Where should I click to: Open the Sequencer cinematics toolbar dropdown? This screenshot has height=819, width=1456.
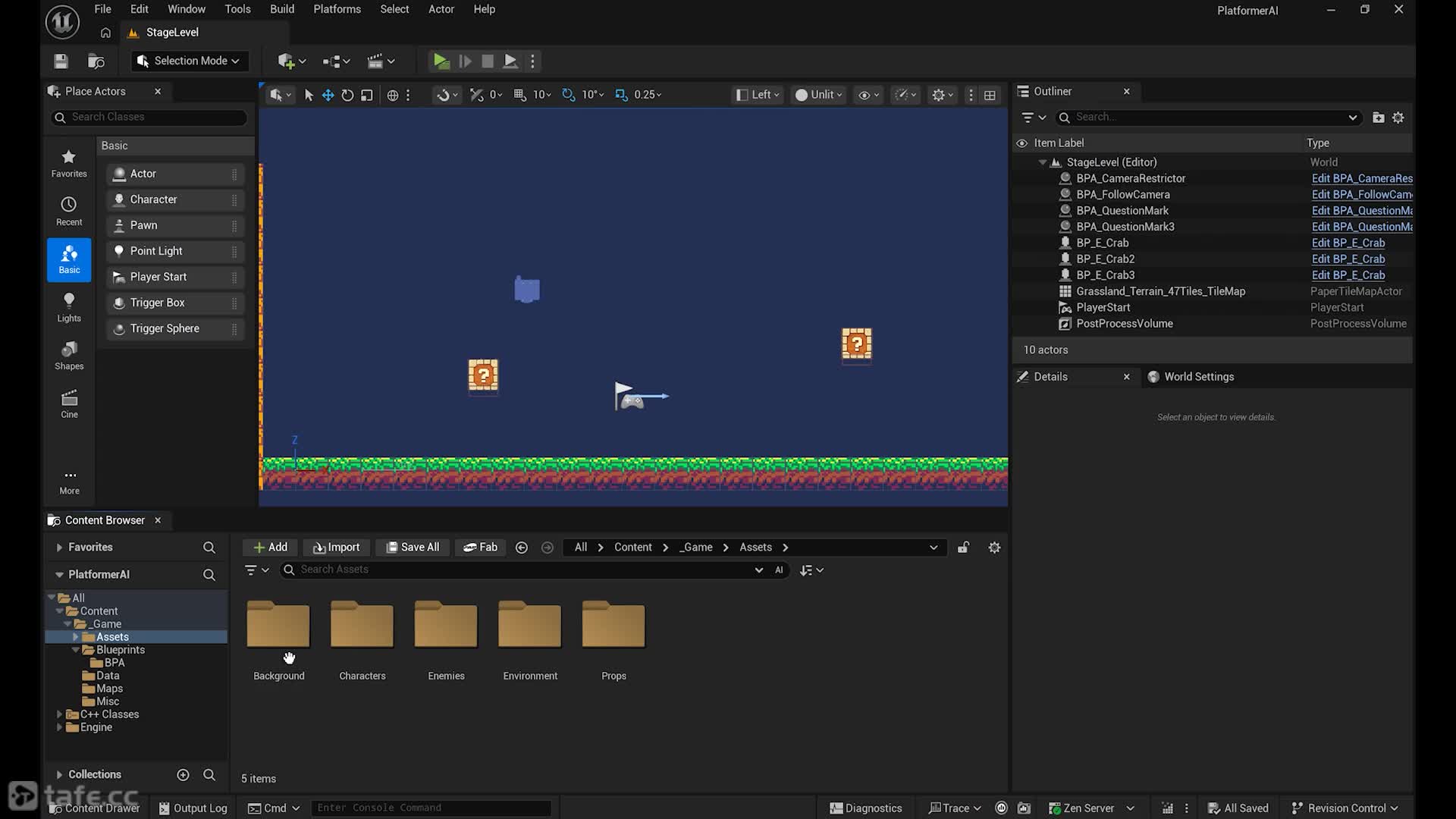click(x=381, y=61)
